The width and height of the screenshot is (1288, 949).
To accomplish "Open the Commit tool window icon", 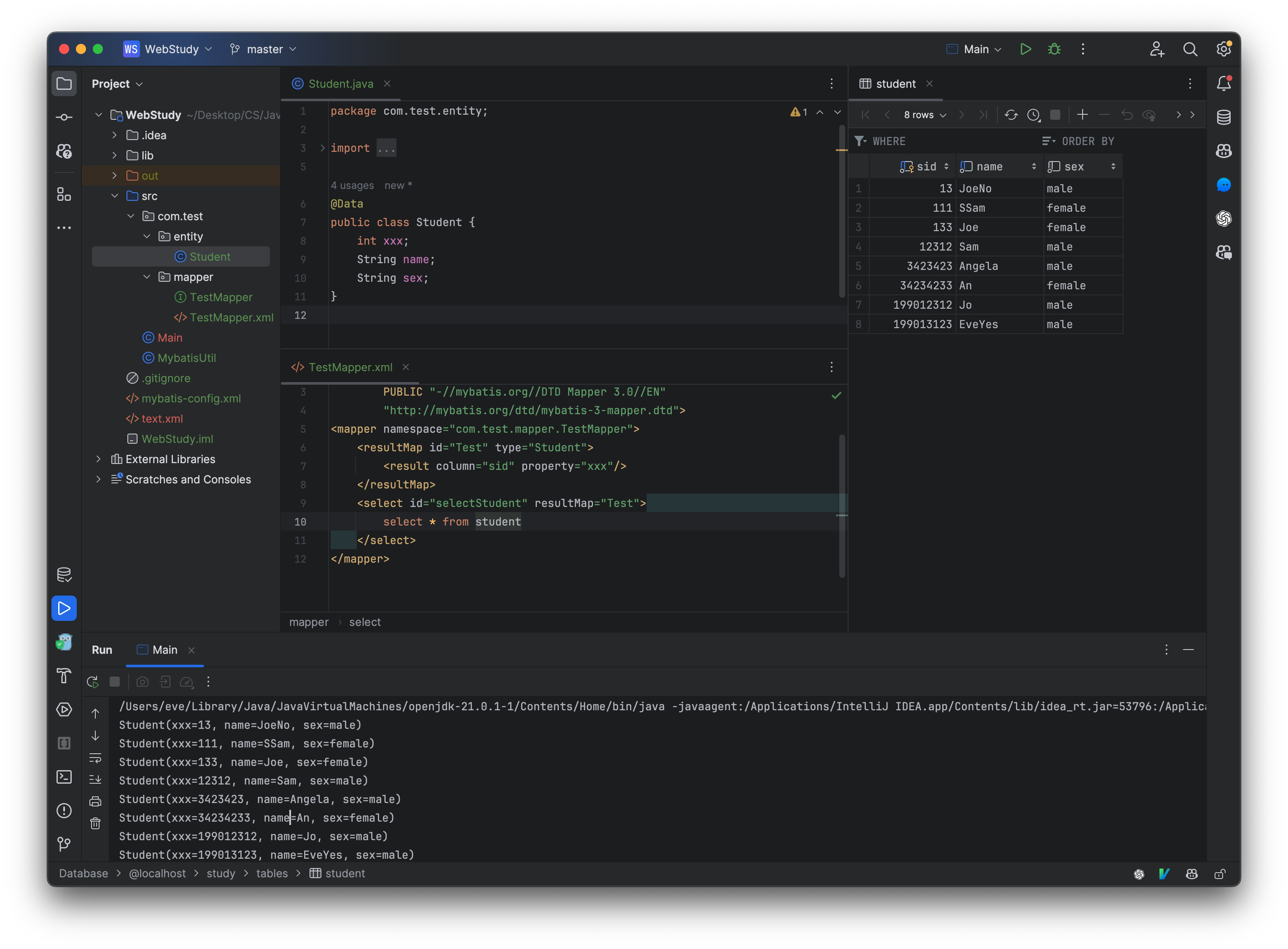I will [64, 116].
